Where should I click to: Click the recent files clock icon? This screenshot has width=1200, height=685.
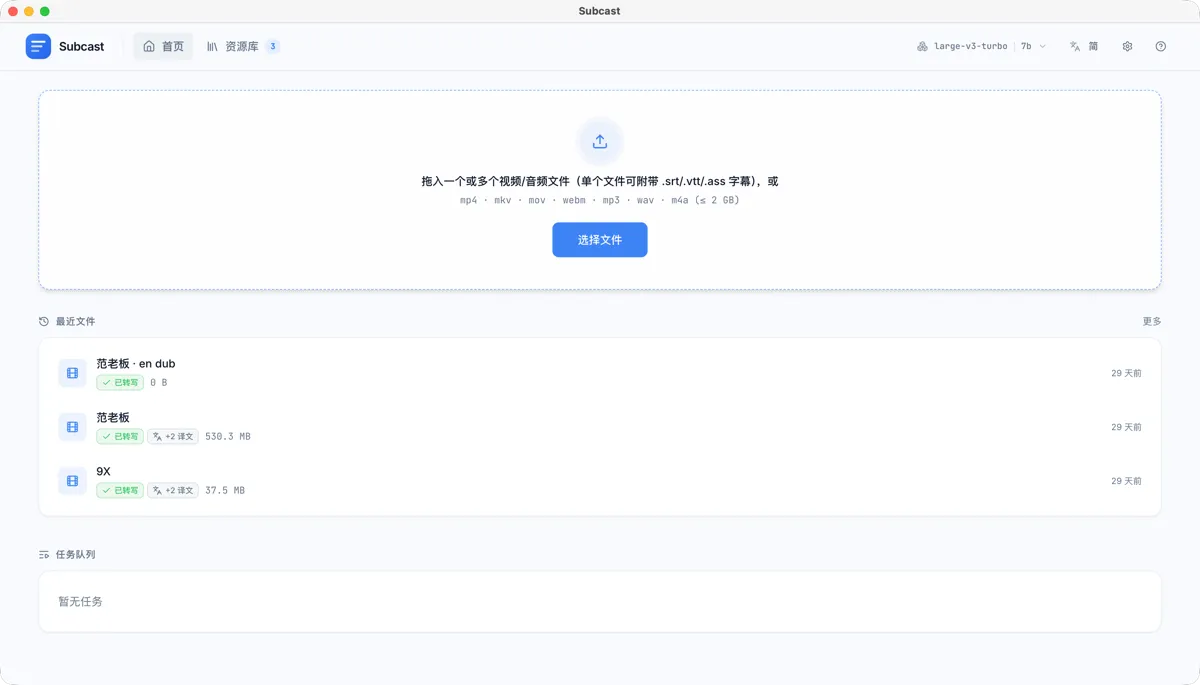click(x=43, y=321)
